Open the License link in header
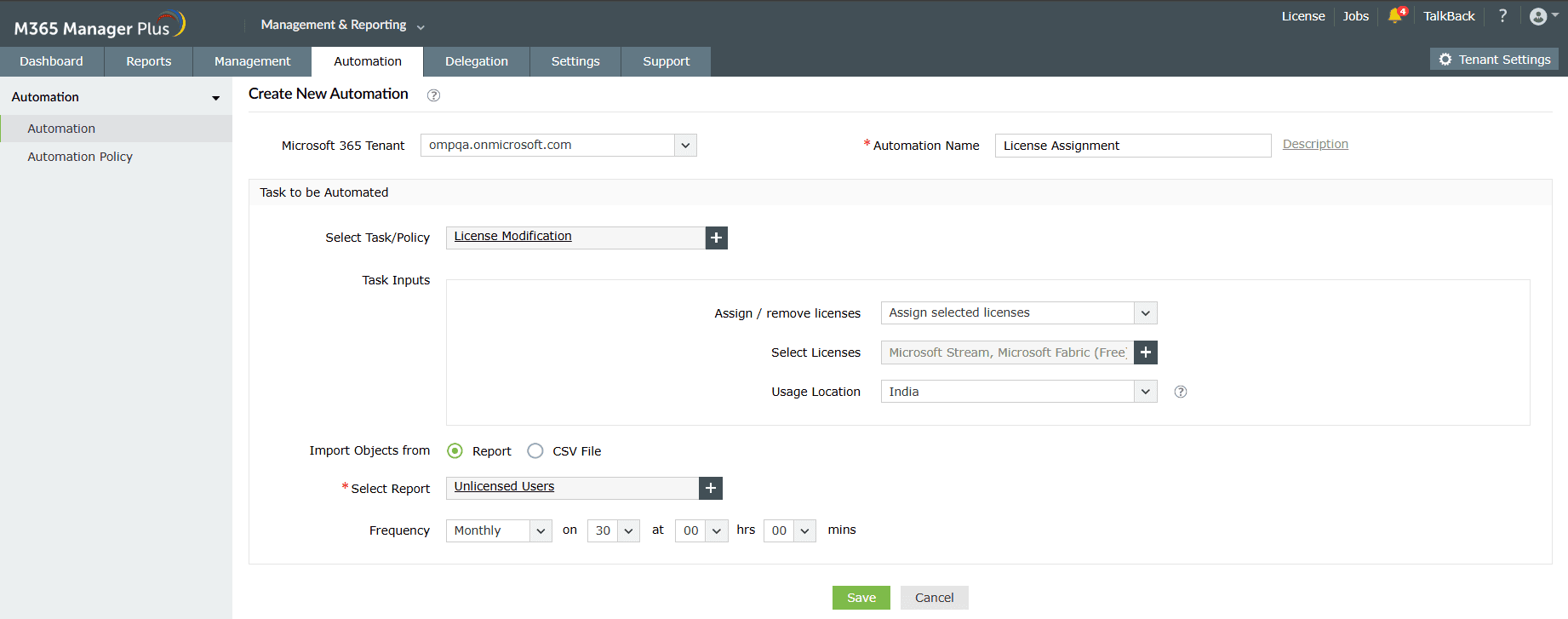This screenshot has width=1568, height=619. point(1303,16)
